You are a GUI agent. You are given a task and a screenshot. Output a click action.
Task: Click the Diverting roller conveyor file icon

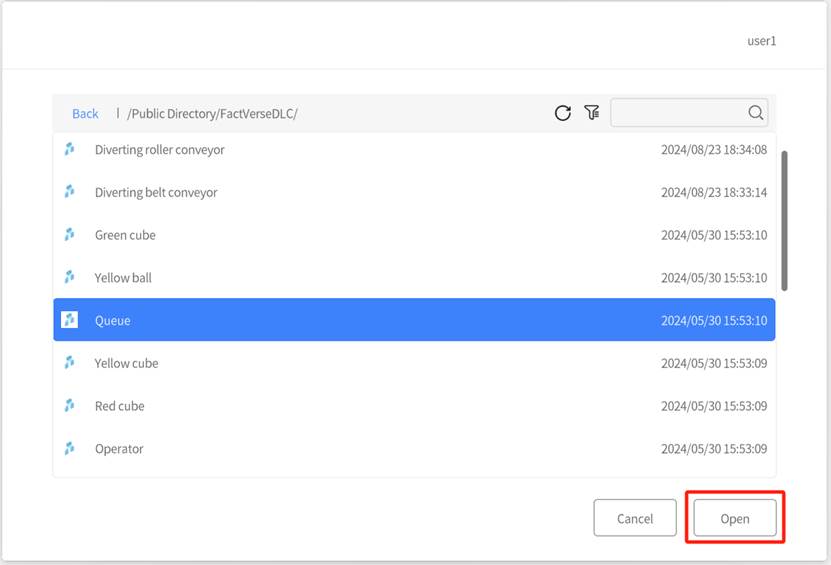[69, 150]
